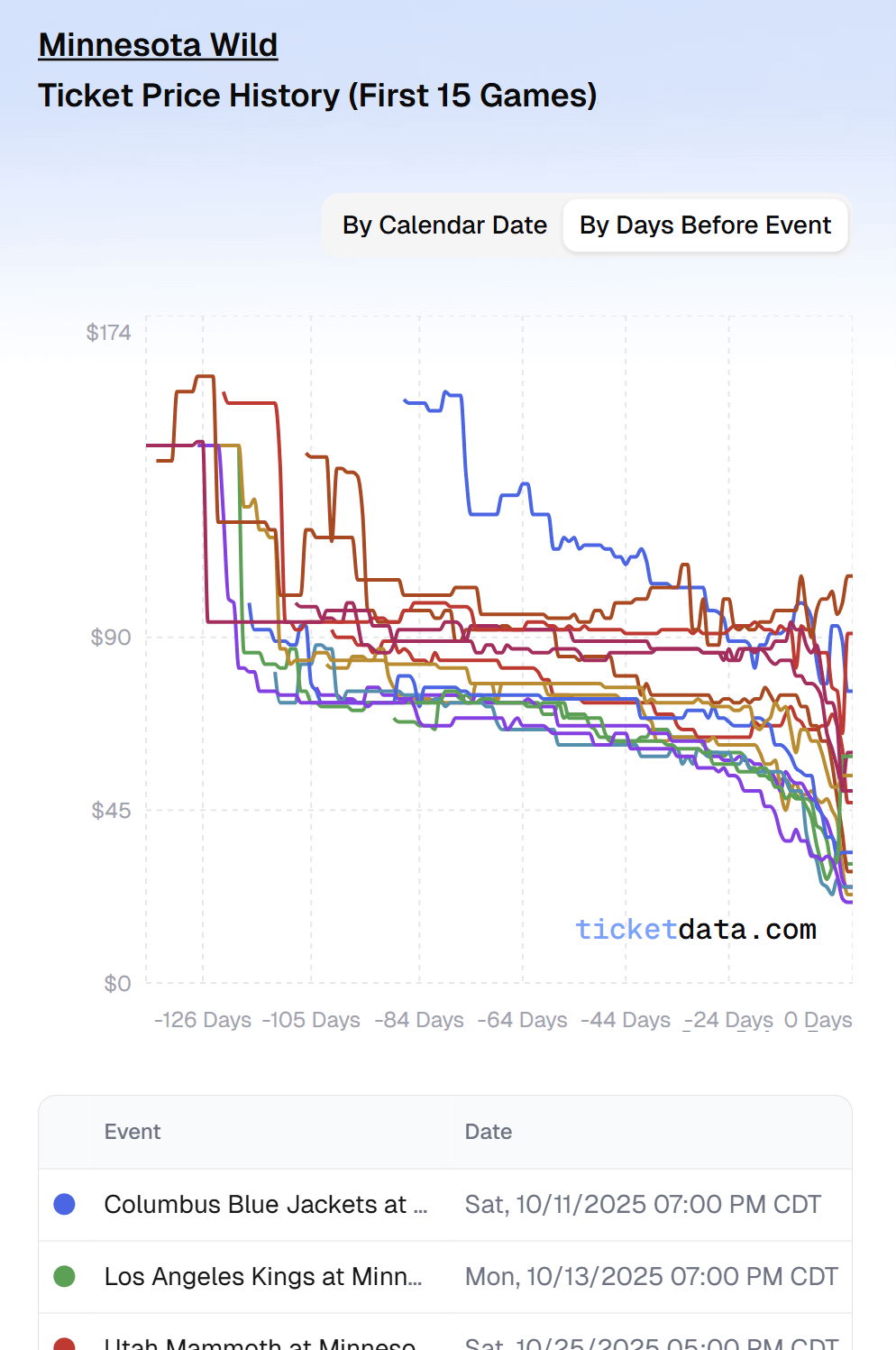
Task: Switch to By Calendar Date view
Action: [444, 225]
